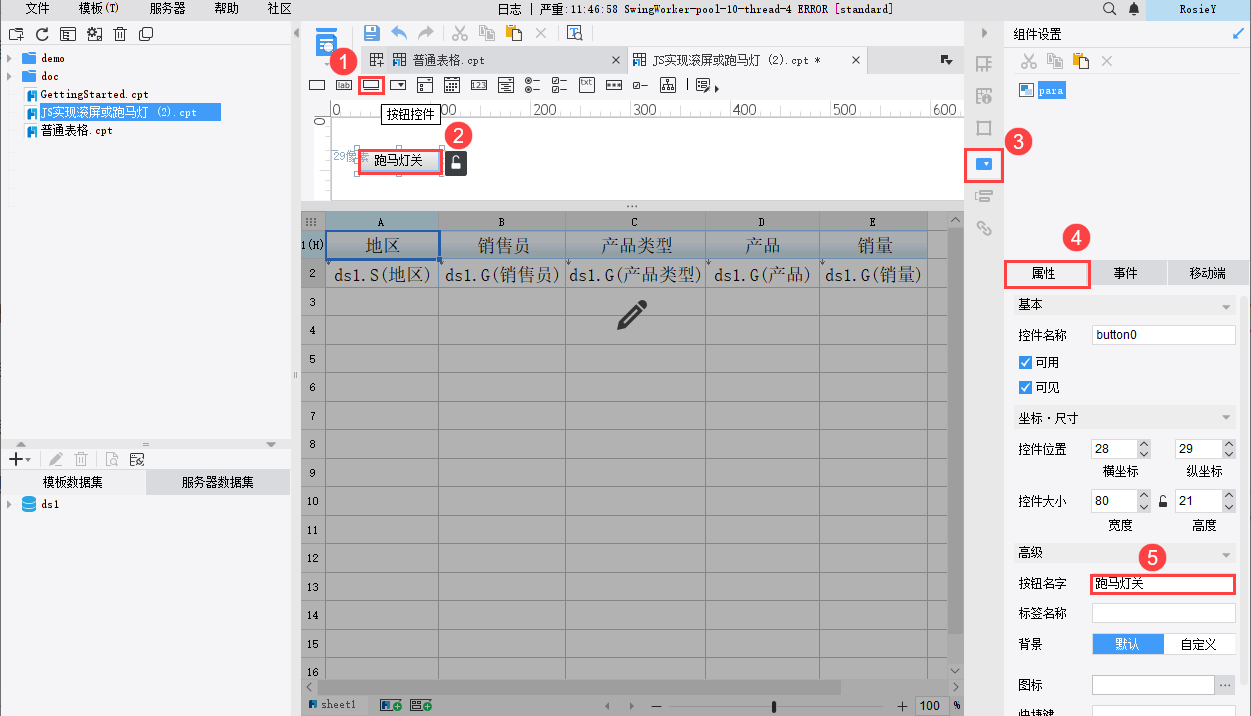Open the 模板(T) menu

pos(99,8)
